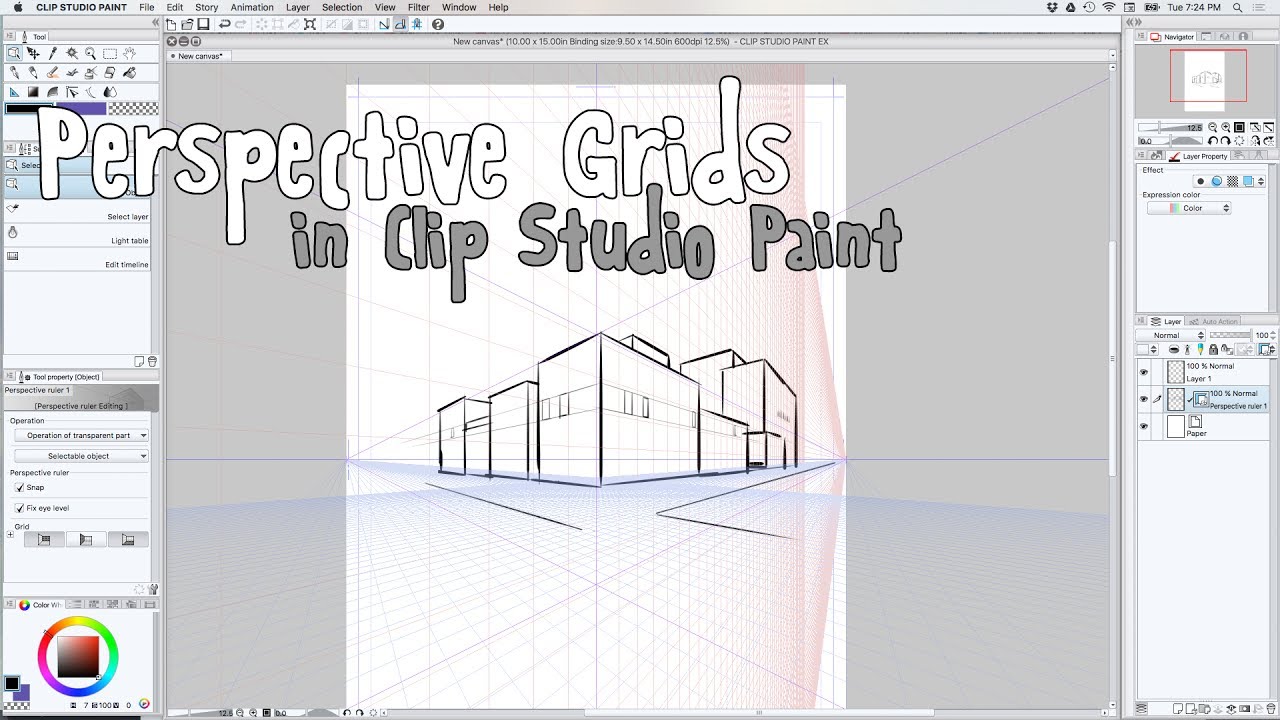Viewport: 1280px width, 720px height.
Task: Select the Ruler tool in Tool palette
Action: pyautogui.click(x=14, y=92)
